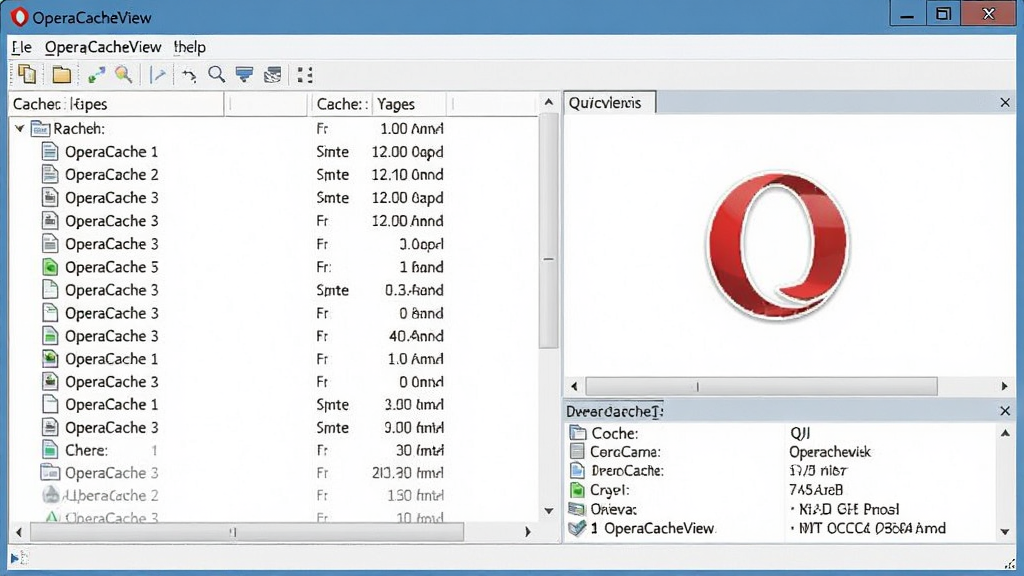Click the details pane scroll-down arrow

pos(1005,532)
